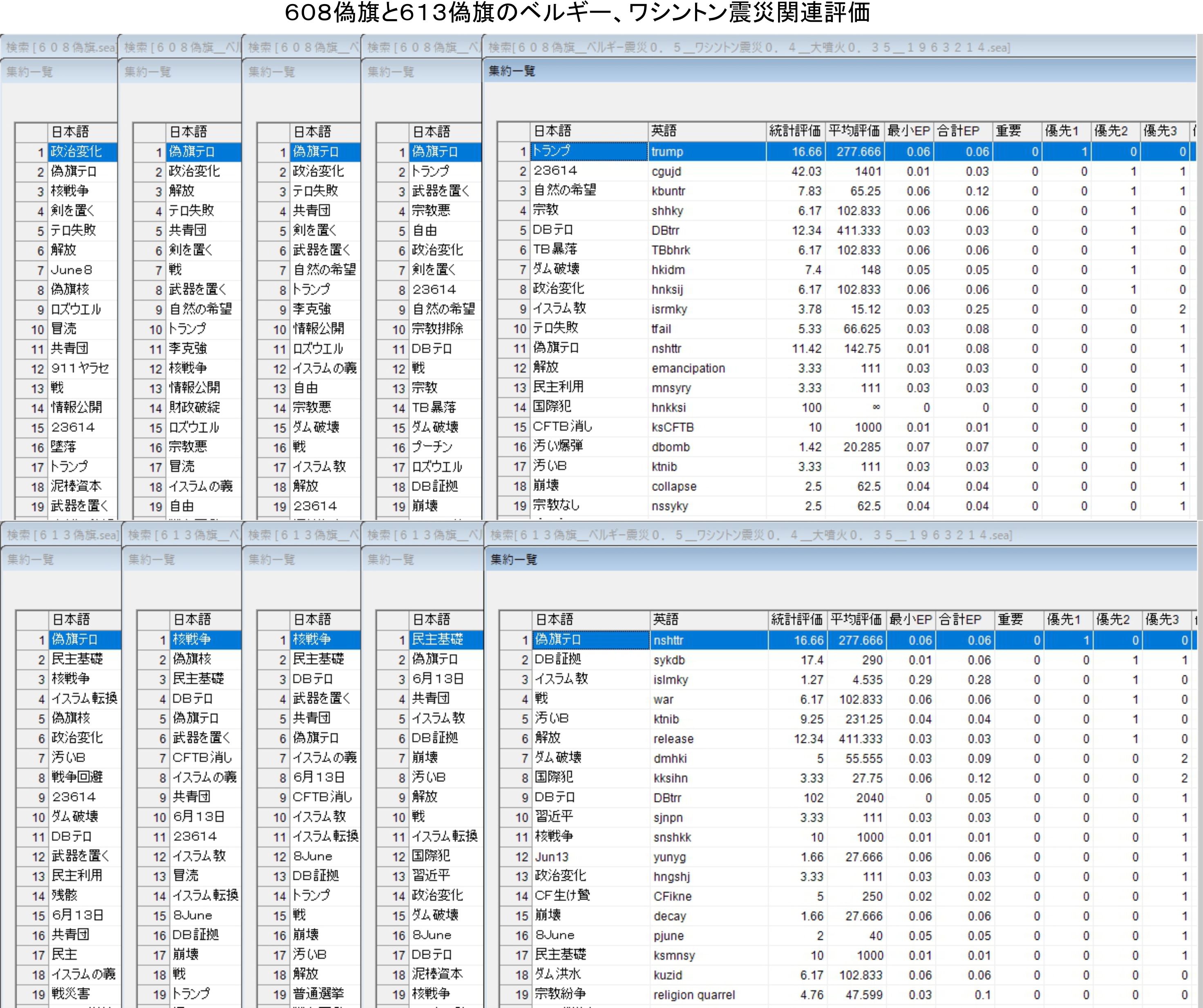Click the 日本語 header in the 608偽旗.sea window
1203x1008 pixels.
tap(83, 132)
